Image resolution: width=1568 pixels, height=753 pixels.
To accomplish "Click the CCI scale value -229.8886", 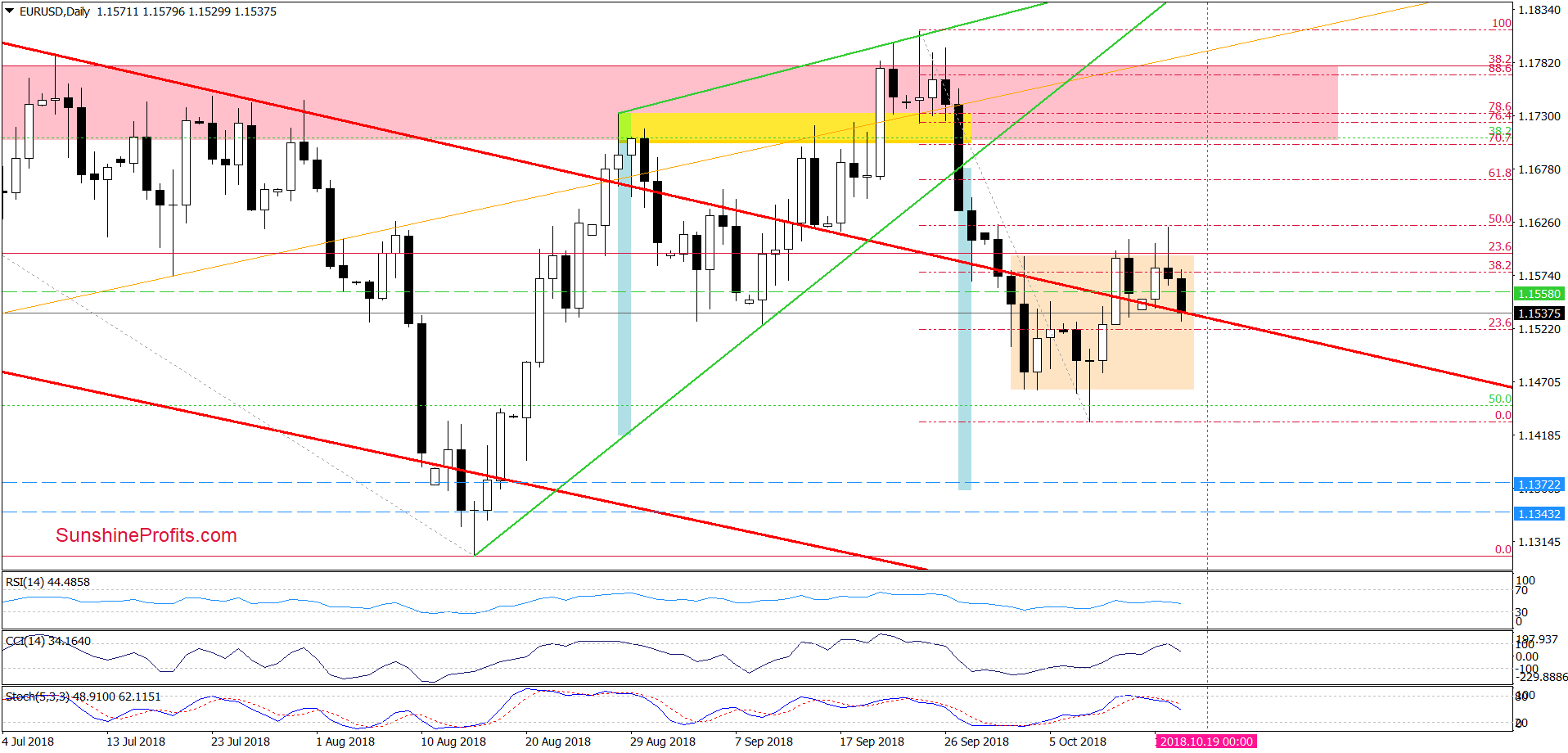I will 1542,677.
